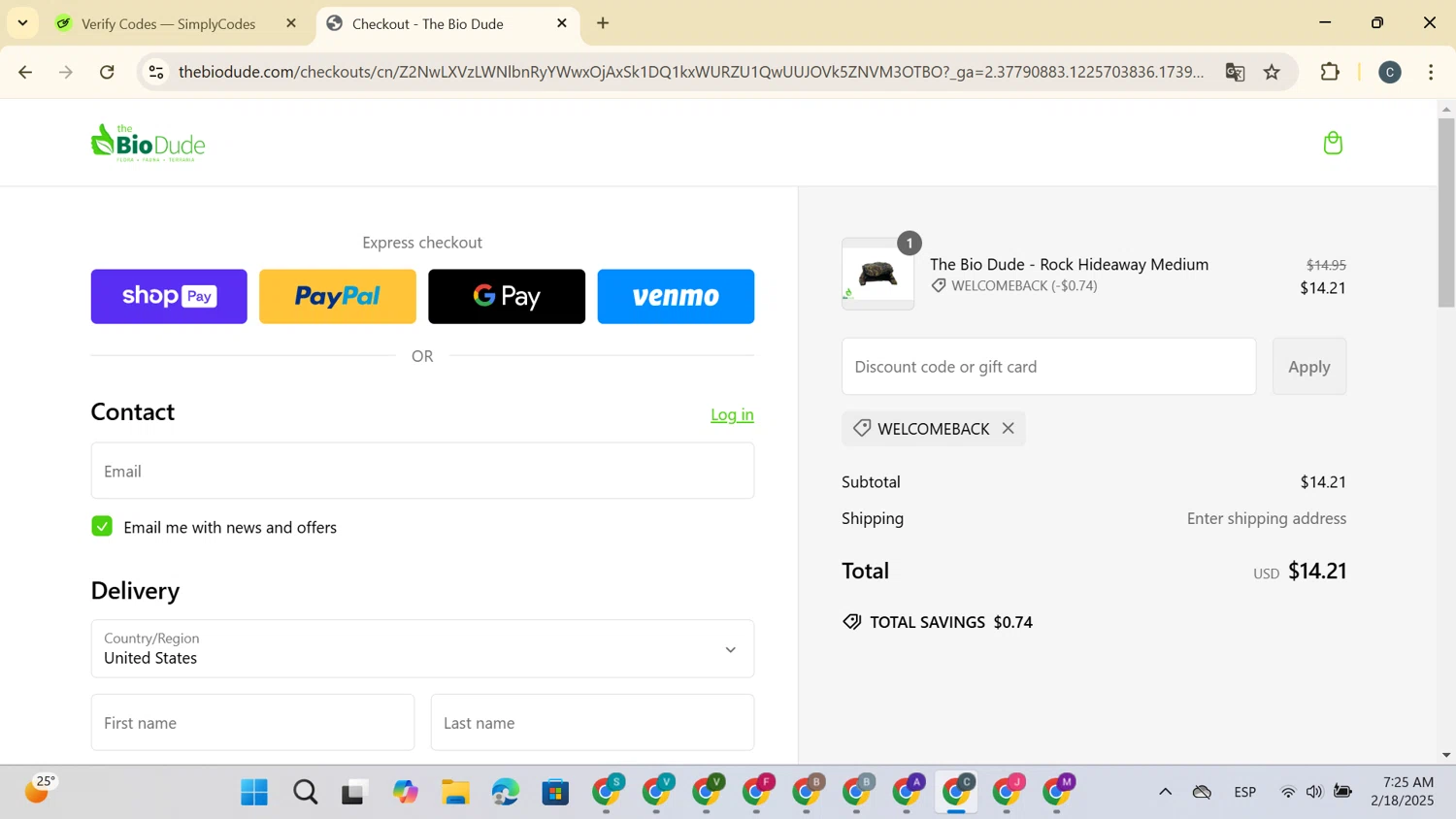View site information icon in address bar
The image size is (1456, 819).
[x=156, y=72]
